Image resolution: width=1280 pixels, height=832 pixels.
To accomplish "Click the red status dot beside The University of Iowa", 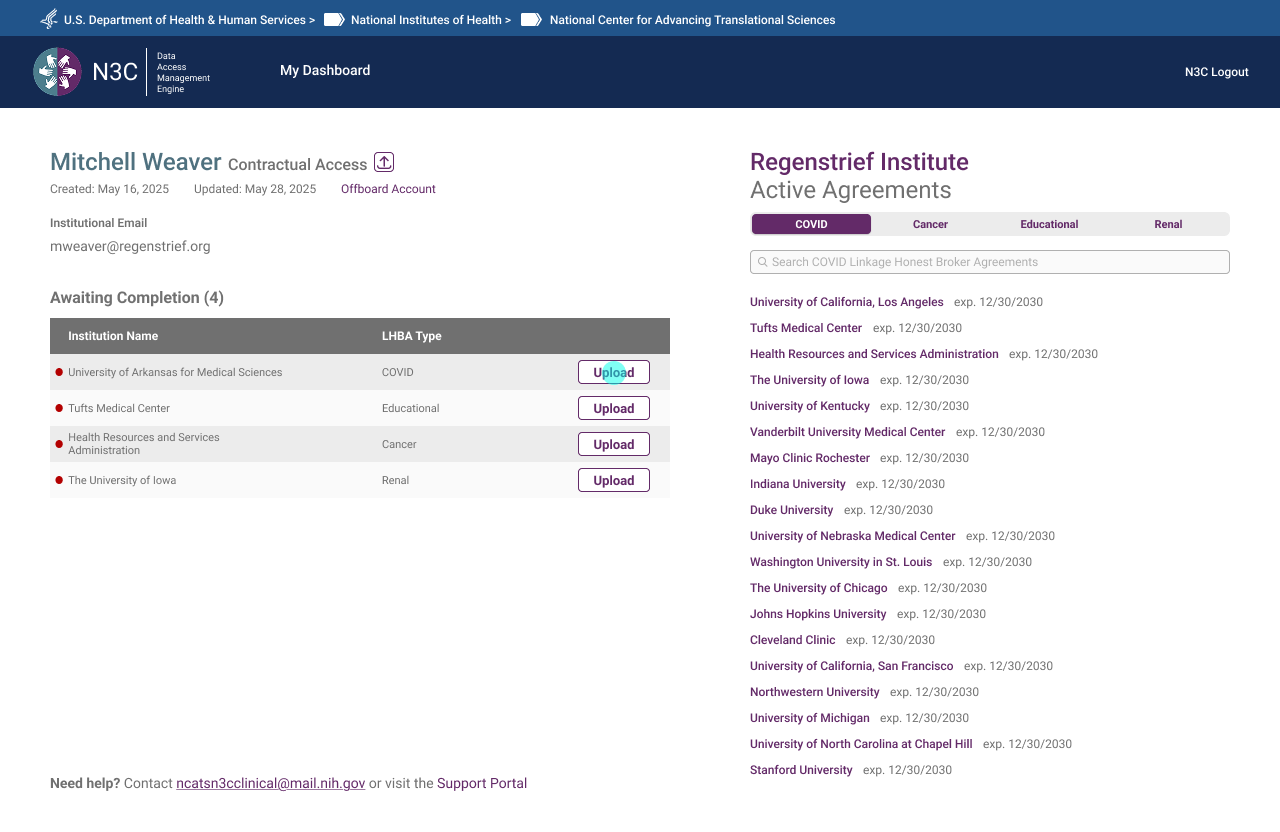I will point(58,480).
